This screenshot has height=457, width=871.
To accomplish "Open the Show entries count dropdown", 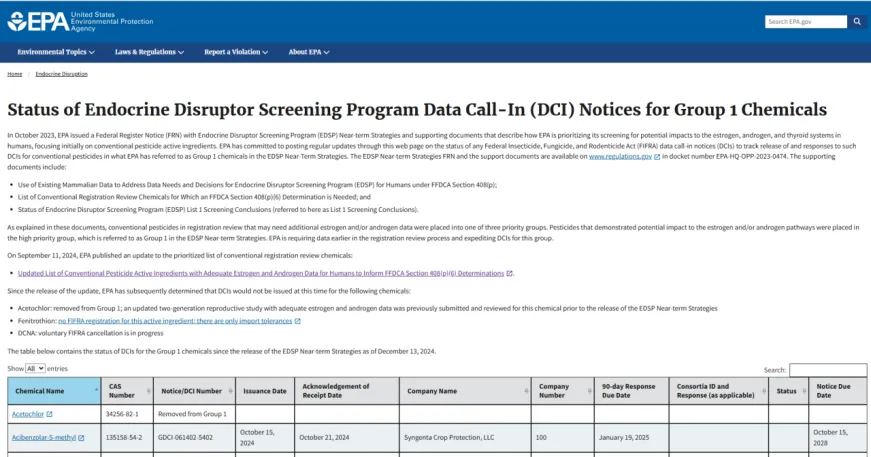I will tap(35, 369).
